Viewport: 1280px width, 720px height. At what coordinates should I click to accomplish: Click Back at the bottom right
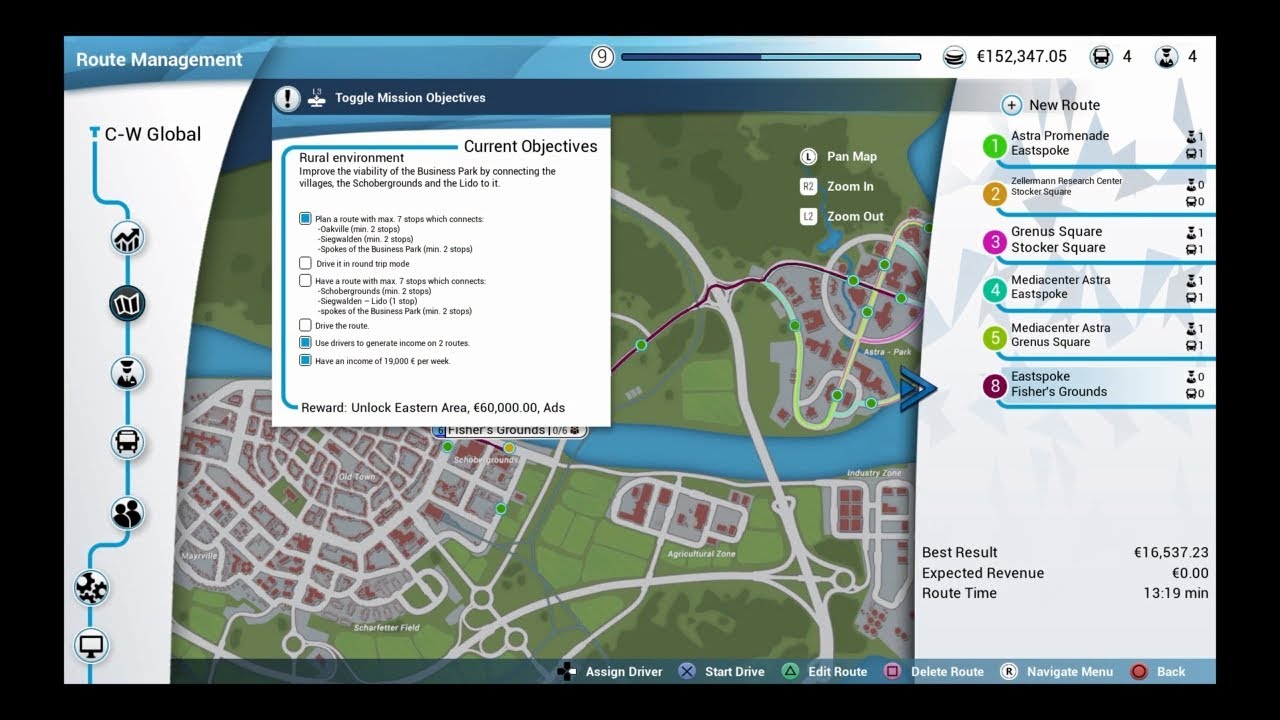click(x=1171, y=672)
